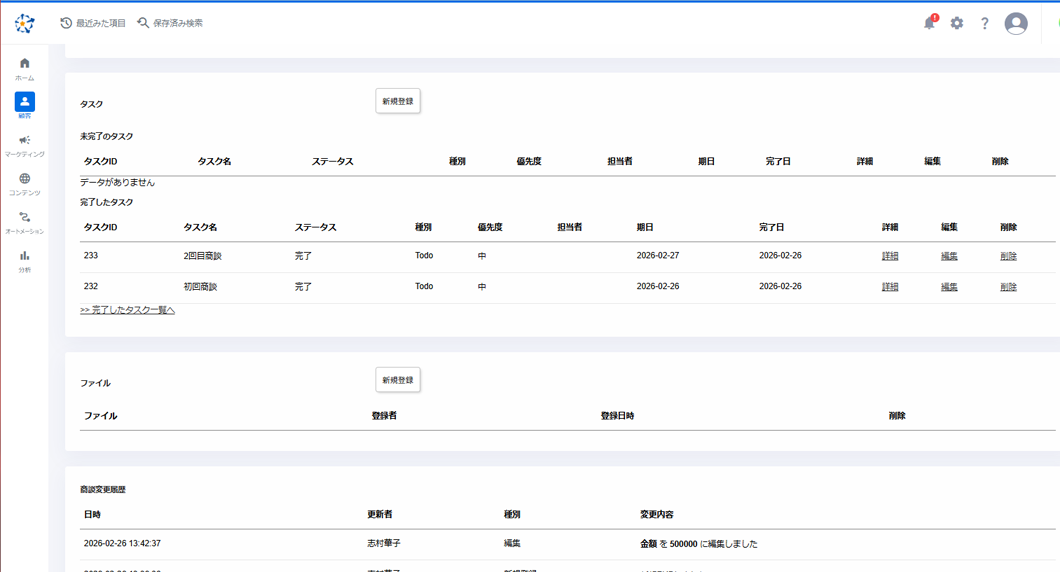Image resolution: width=1060 pixels, height=572 pixels.
Task: Open 分析 in sidebar
Action: click(x=24, y=261)
